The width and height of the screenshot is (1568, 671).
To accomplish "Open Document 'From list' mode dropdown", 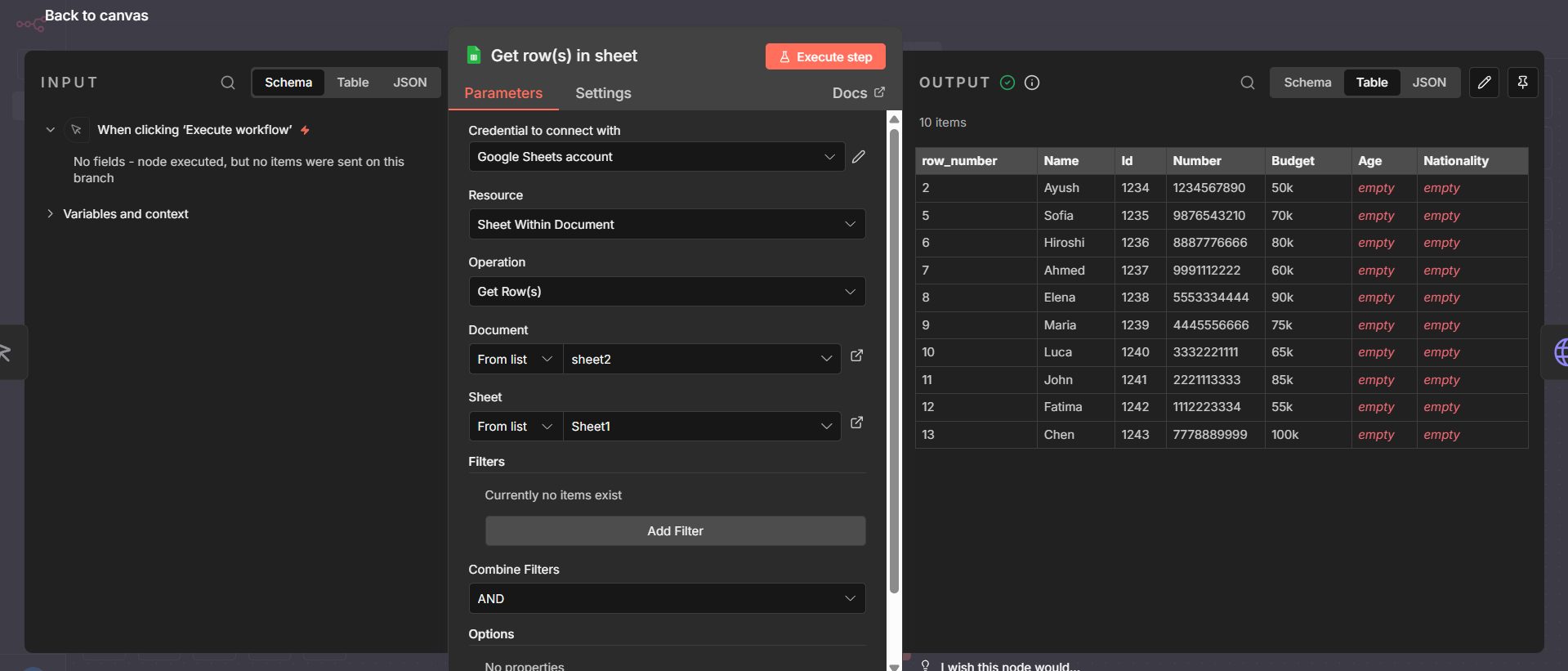I will coord(516,359).
